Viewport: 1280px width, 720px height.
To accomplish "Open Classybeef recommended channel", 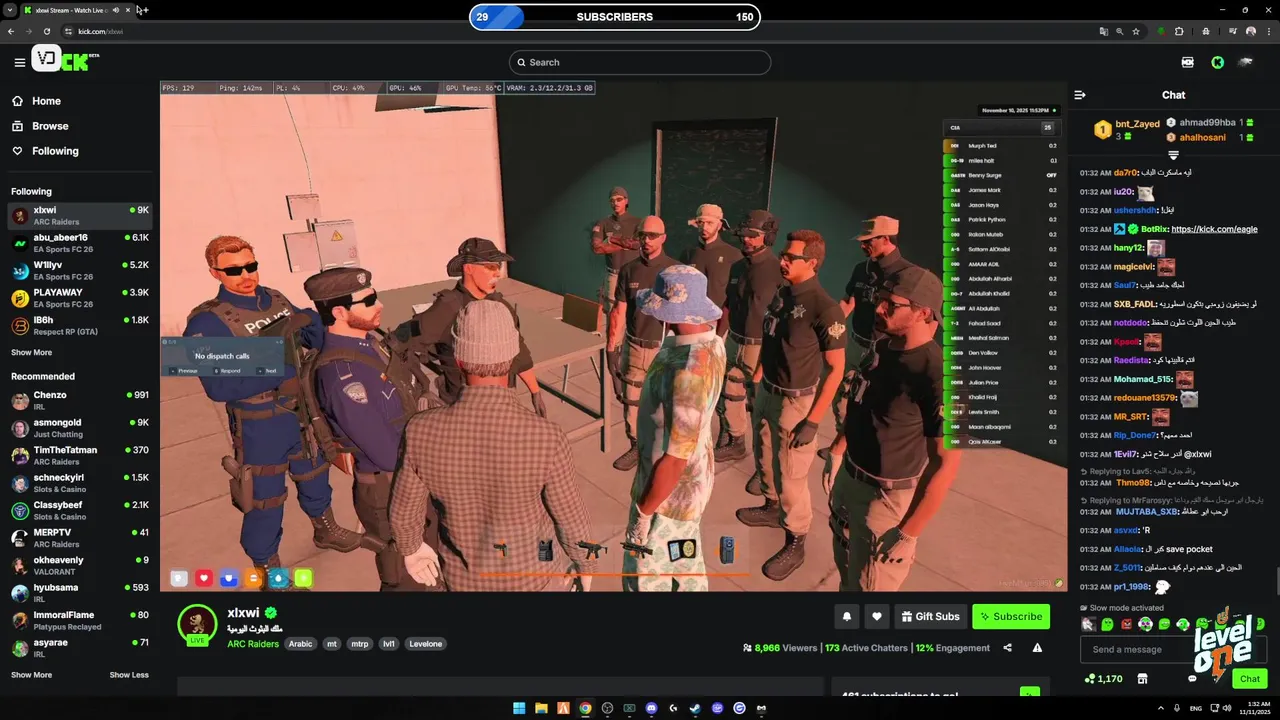I will point(80,511).
